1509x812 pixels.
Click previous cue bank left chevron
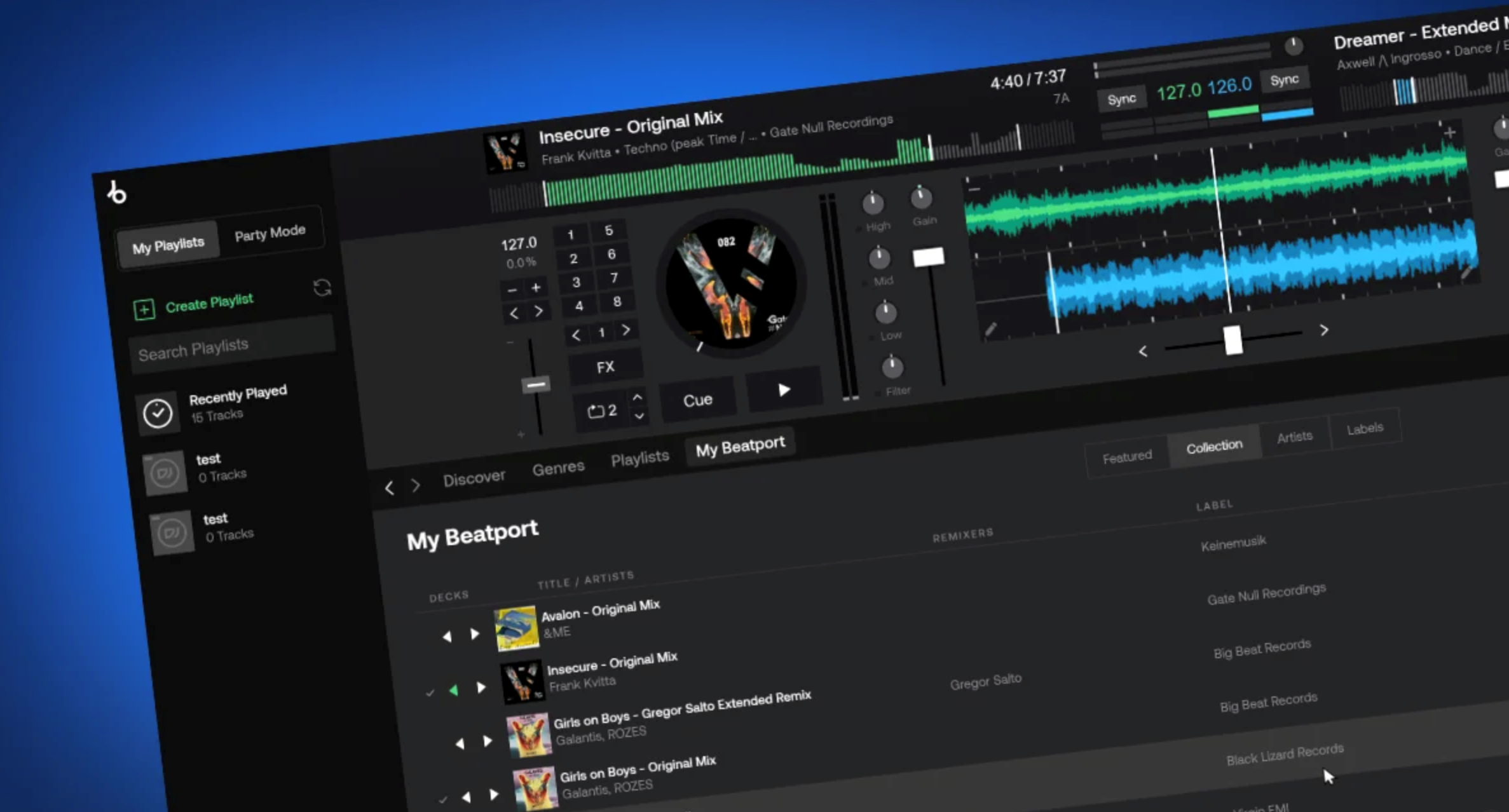[576, 335]
